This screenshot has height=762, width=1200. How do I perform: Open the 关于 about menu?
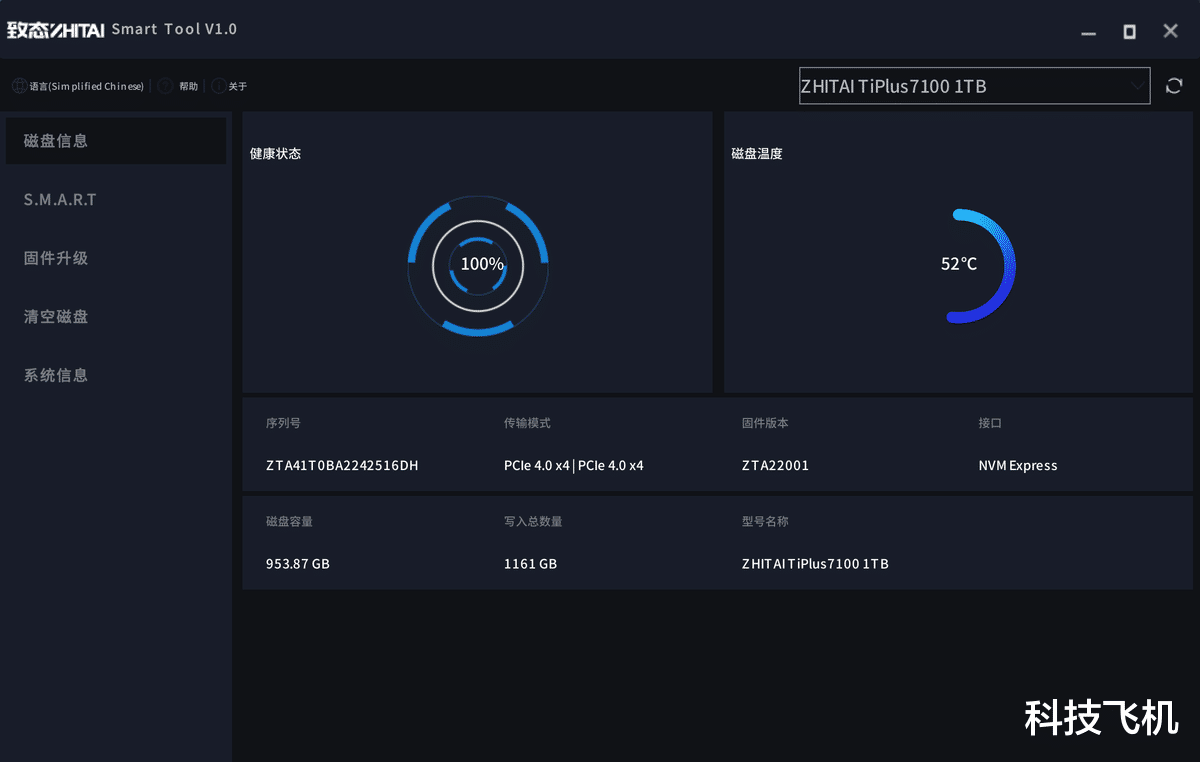coord(238,87)
